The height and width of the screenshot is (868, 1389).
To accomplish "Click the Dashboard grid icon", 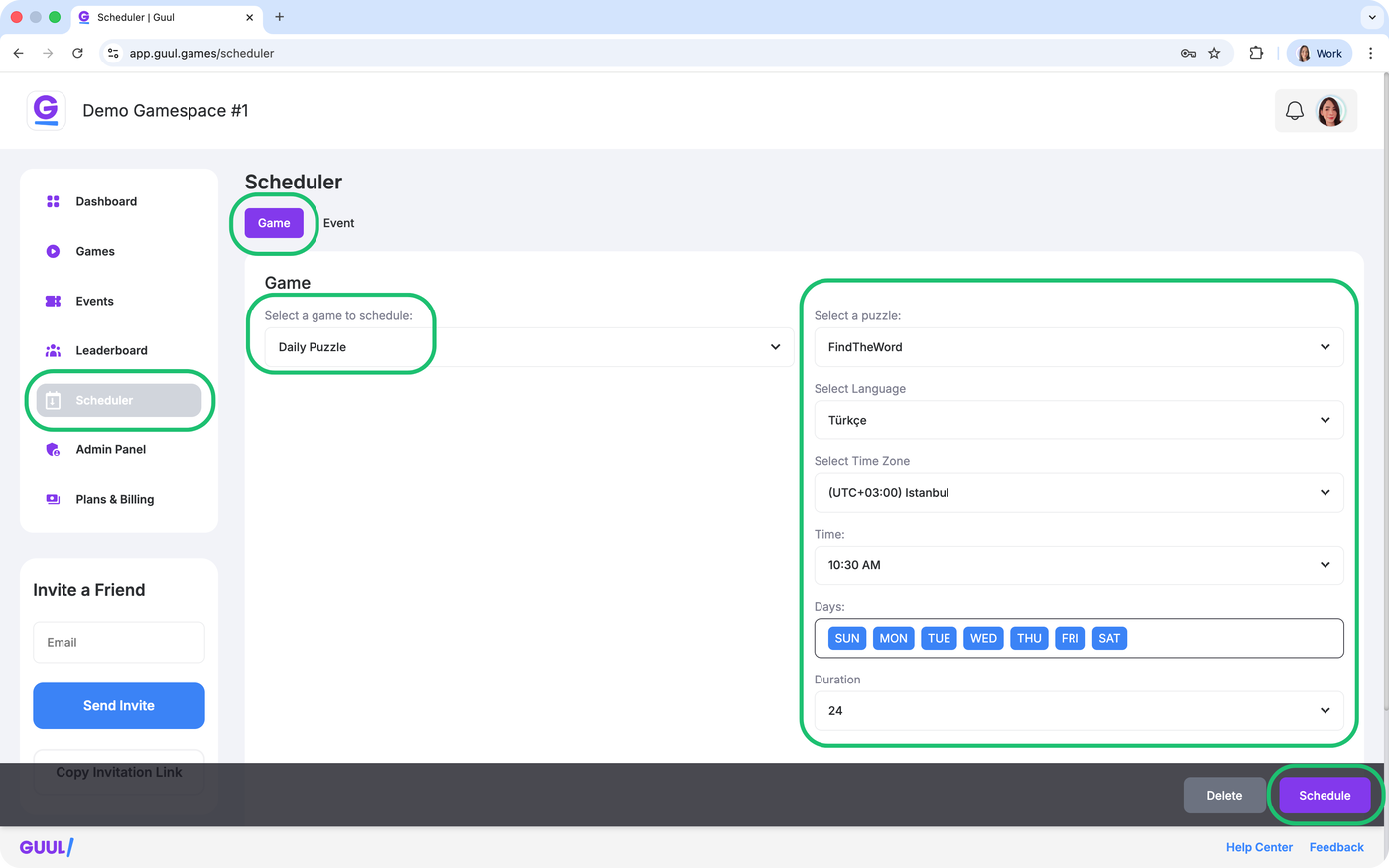I will tap(53, 201).
